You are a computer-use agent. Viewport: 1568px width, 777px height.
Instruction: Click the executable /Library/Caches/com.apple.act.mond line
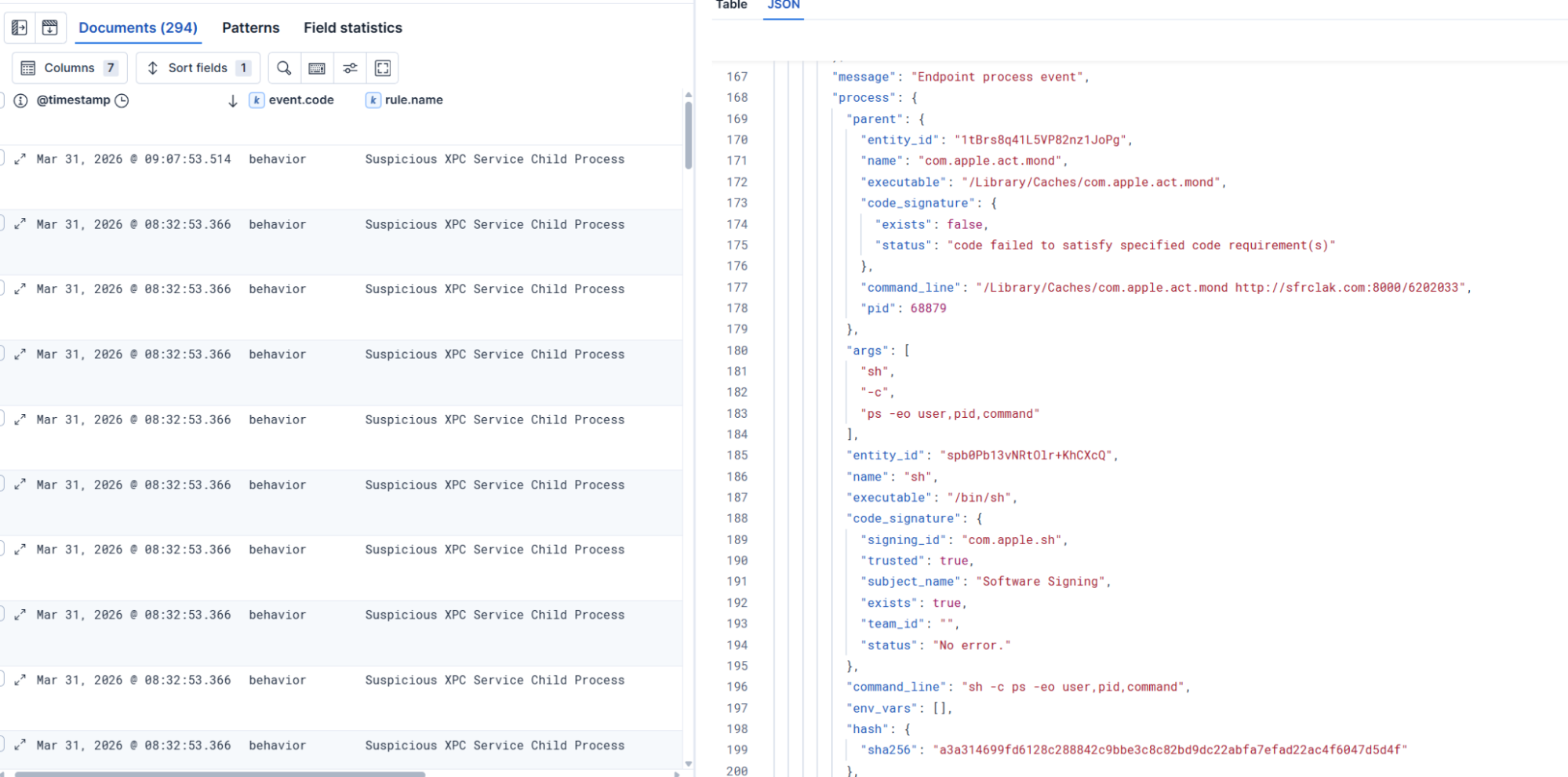[1042, 182]
